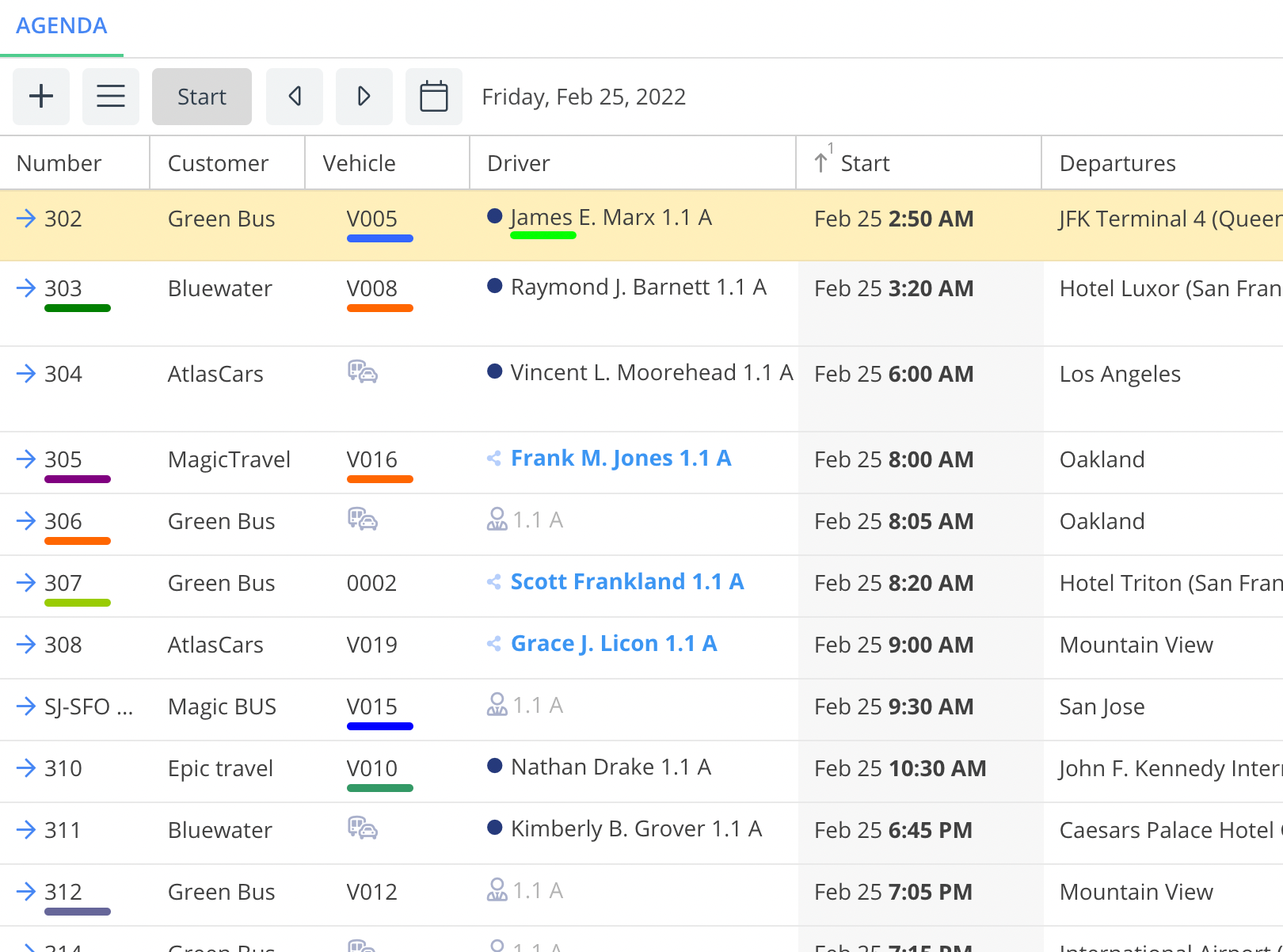Image resolution: width=1283 pixels, height=952 pixels.
Task: Select vehicle V016 in row 305
Action: (372, 459)
